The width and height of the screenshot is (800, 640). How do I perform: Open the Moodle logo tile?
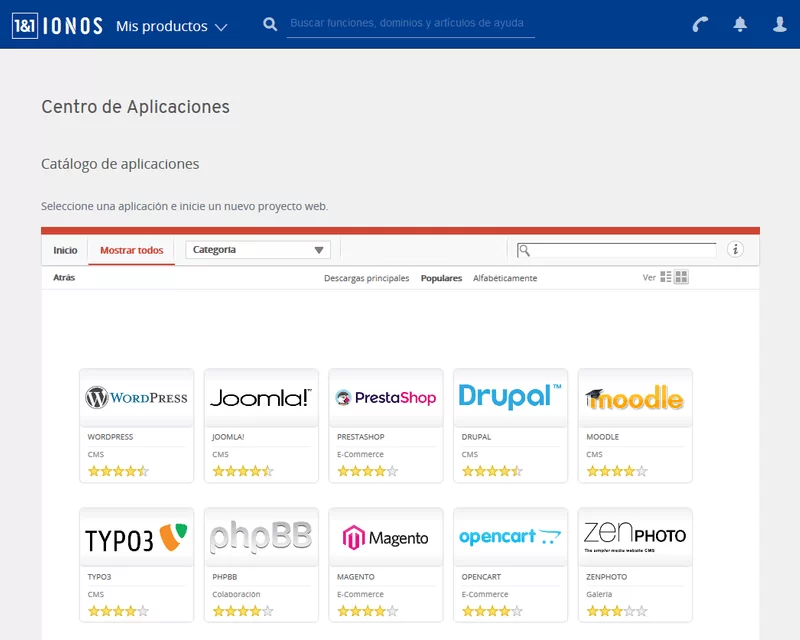(635, 398)
